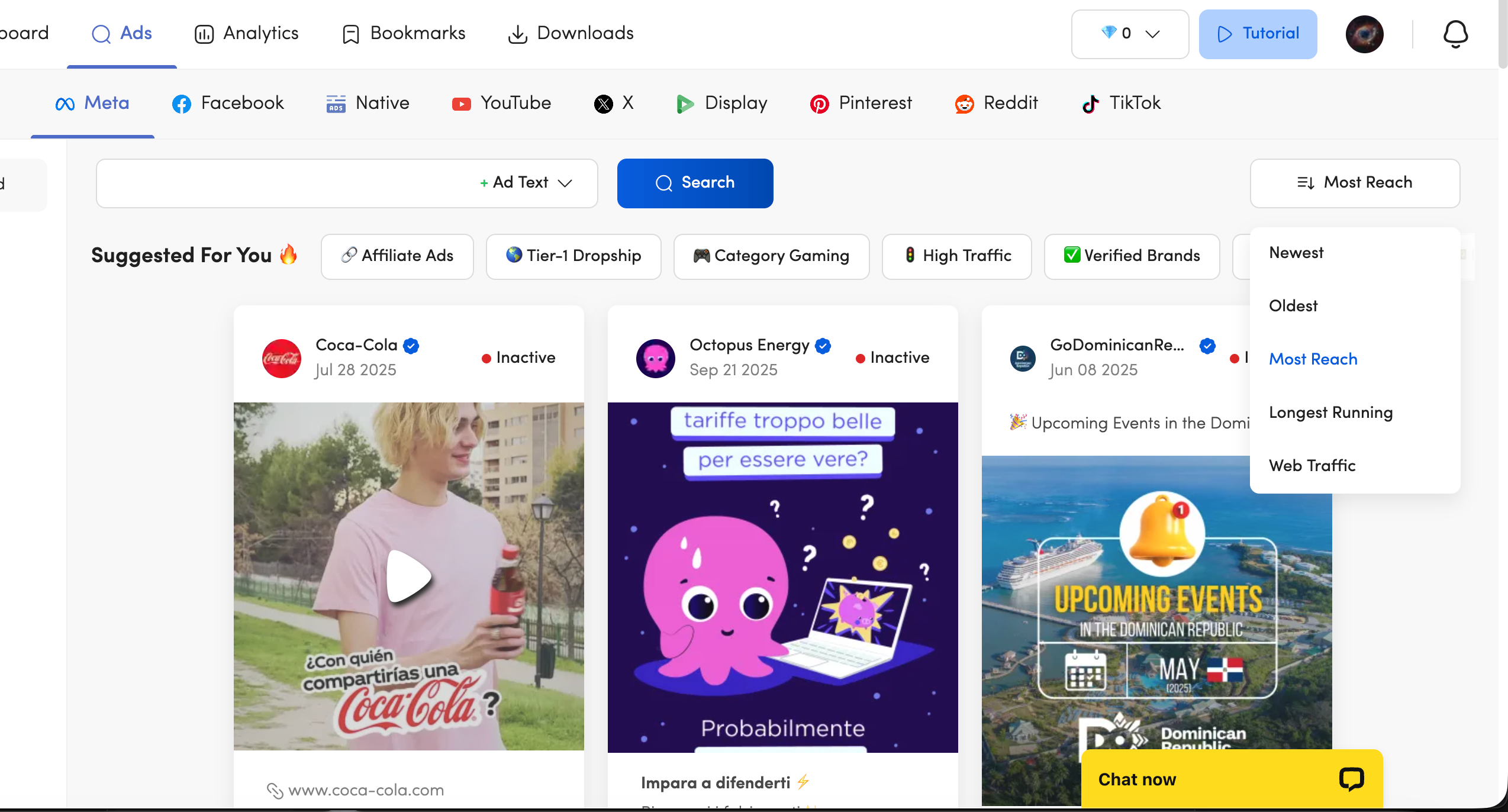Apply the Affiliate Ads suggestion

[x=397, y=256]
